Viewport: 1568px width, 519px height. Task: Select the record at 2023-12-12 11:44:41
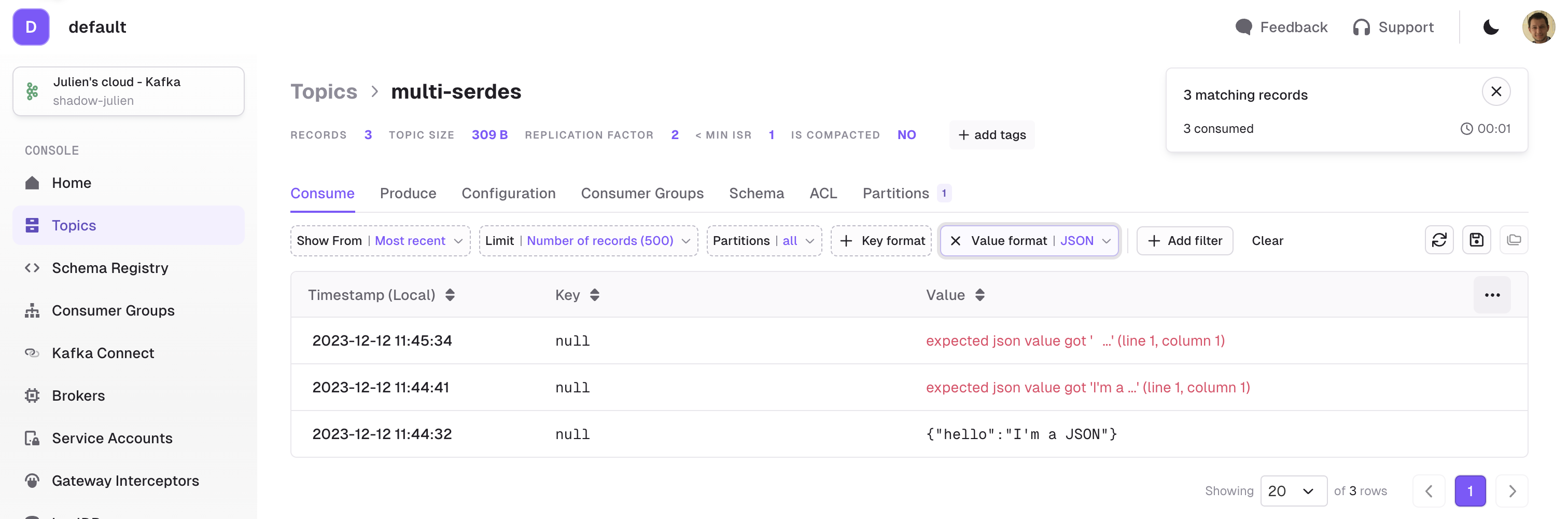tap(909, 387)
